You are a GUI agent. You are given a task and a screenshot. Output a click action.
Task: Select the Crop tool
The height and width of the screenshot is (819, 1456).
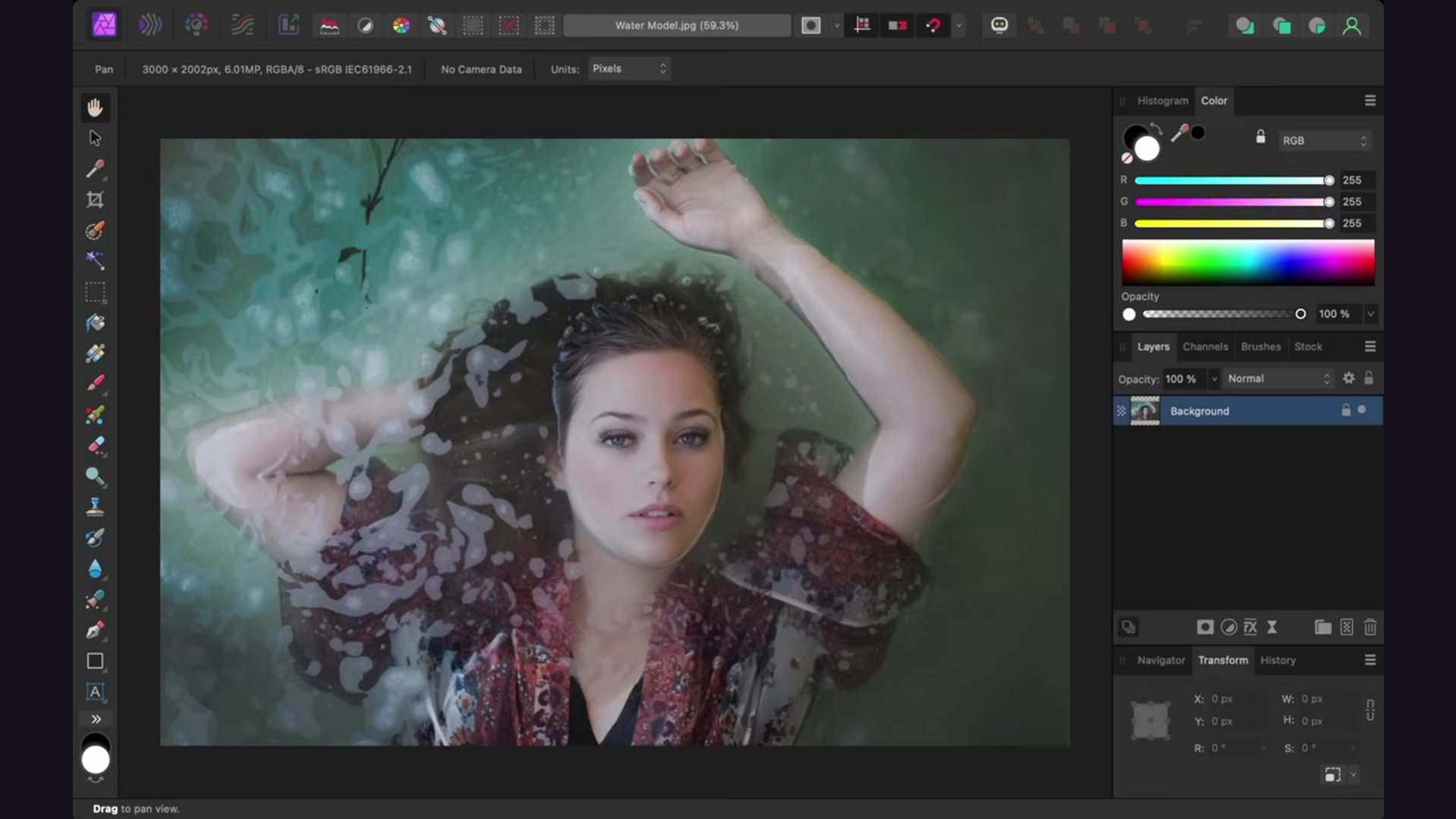95,200
